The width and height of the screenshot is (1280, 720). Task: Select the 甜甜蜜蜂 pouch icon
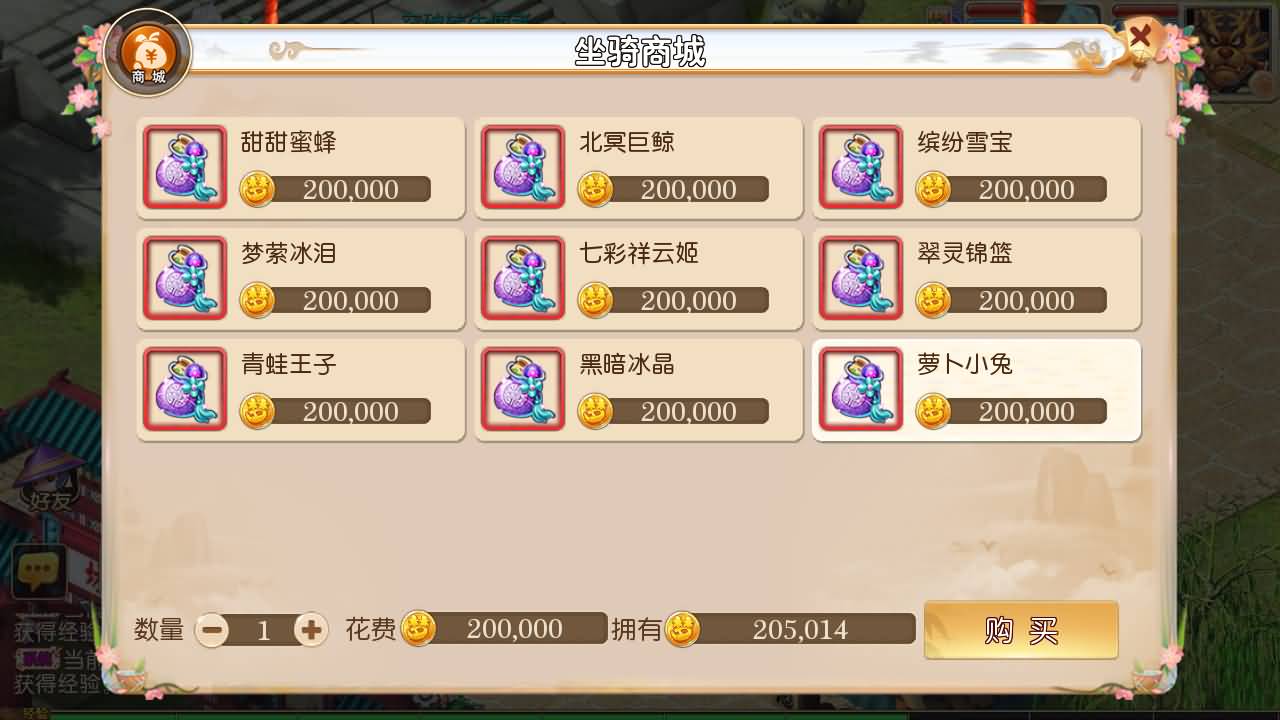click(185, 167)
